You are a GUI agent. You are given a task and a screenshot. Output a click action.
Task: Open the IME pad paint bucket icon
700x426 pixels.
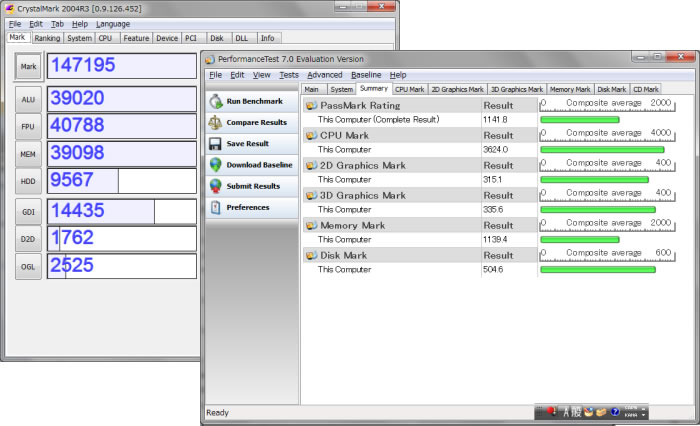588,412
